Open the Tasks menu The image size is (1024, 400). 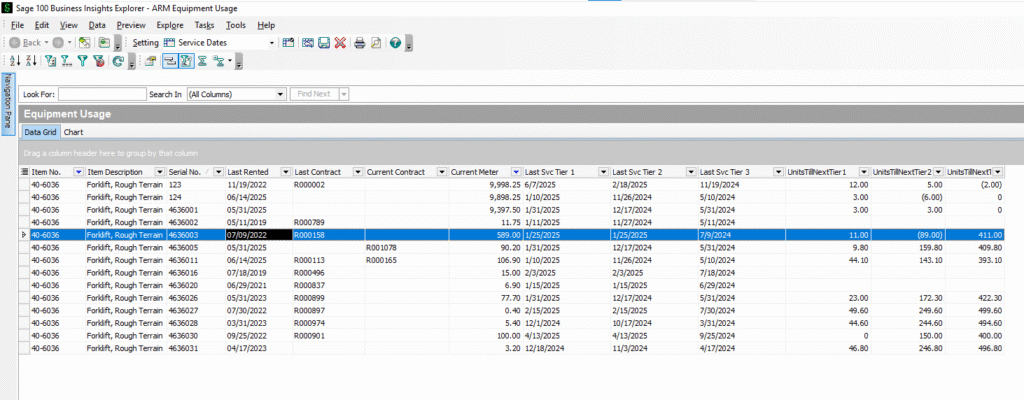click(204, 25)
